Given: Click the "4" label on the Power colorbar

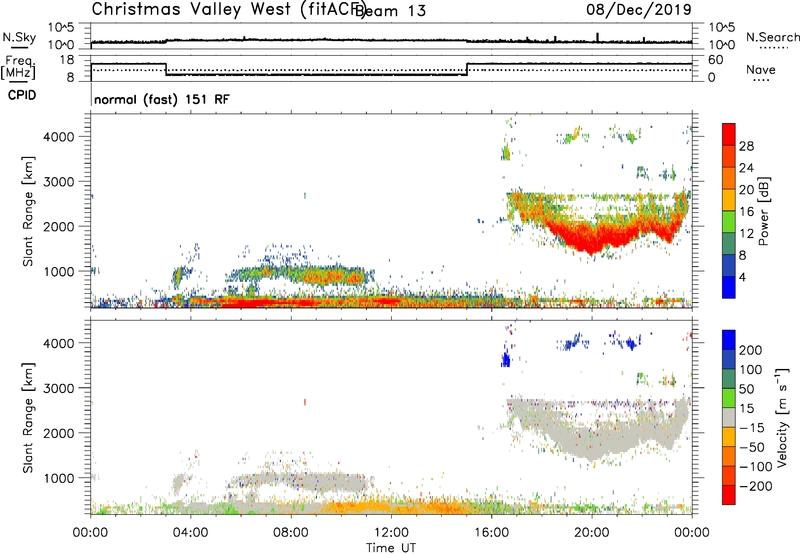Looking at the screenshot, I should (x=742, y=277).
